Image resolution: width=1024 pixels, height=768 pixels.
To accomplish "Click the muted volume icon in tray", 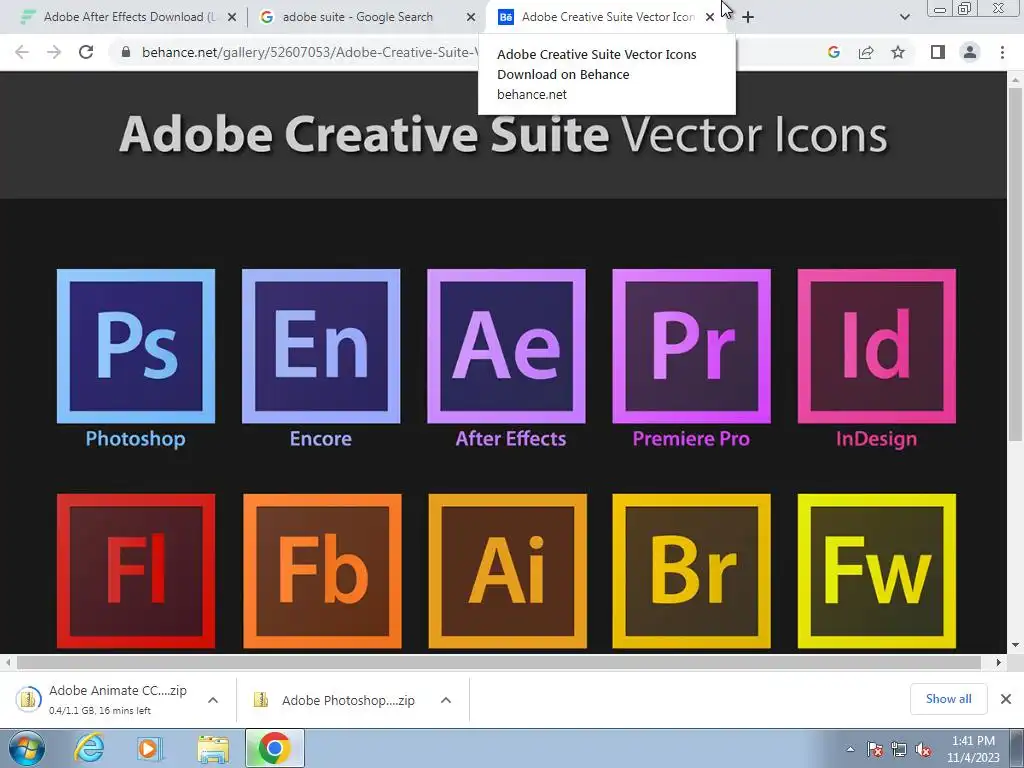I will 923,750.
